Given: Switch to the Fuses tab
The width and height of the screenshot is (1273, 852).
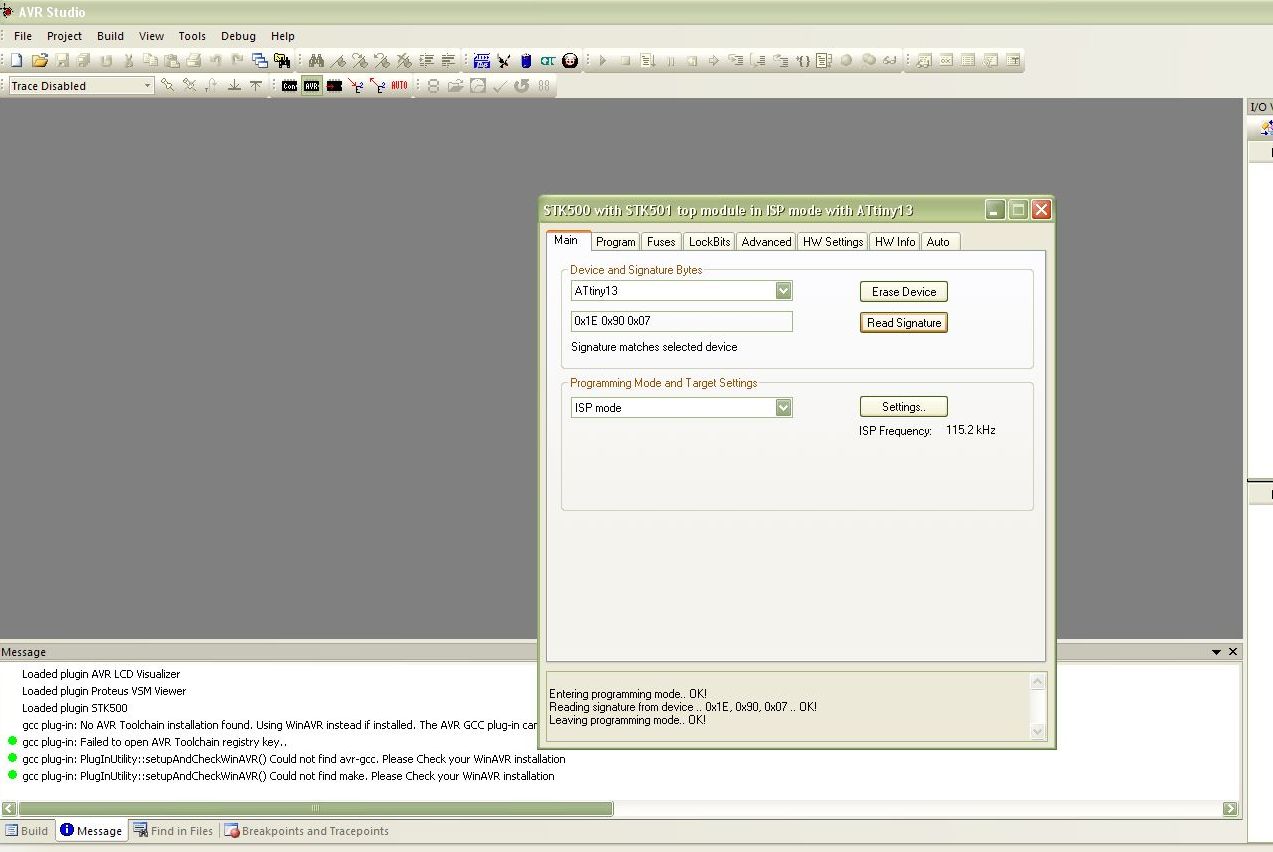Looking at the screenshot, I should click(661, 242).
